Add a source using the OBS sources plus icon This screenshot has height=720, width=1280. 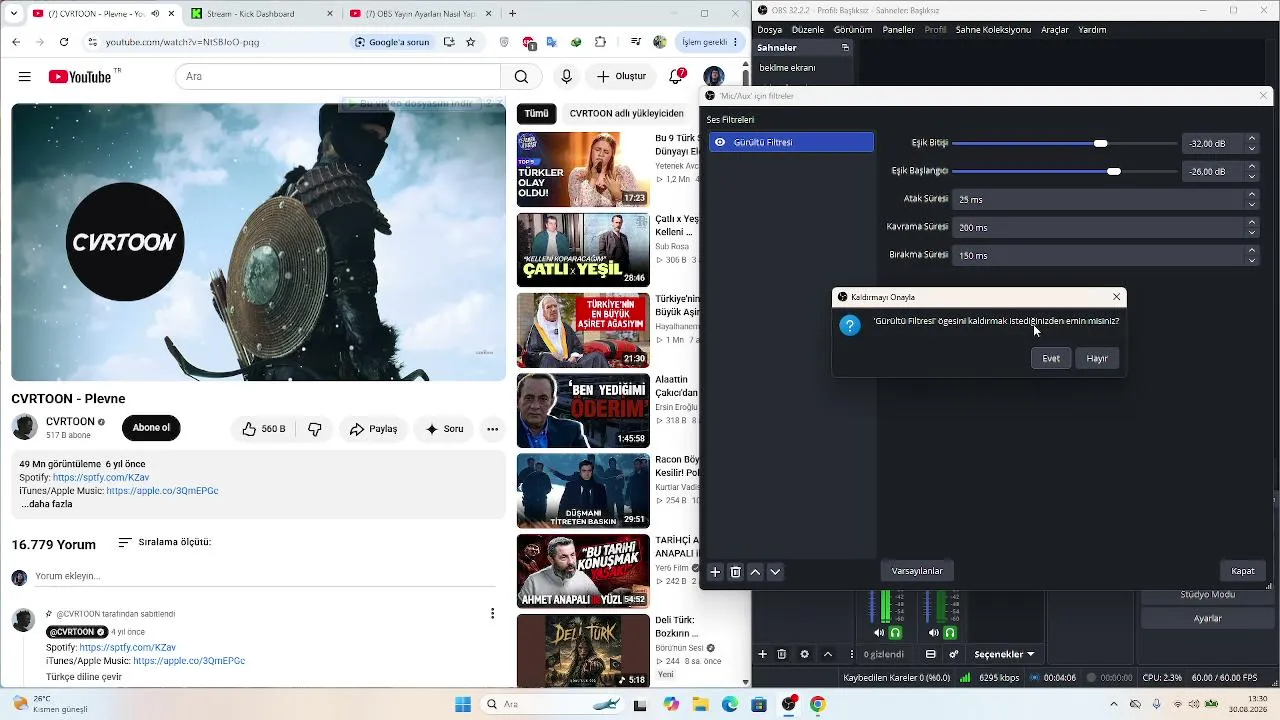[x=763, y=654]
